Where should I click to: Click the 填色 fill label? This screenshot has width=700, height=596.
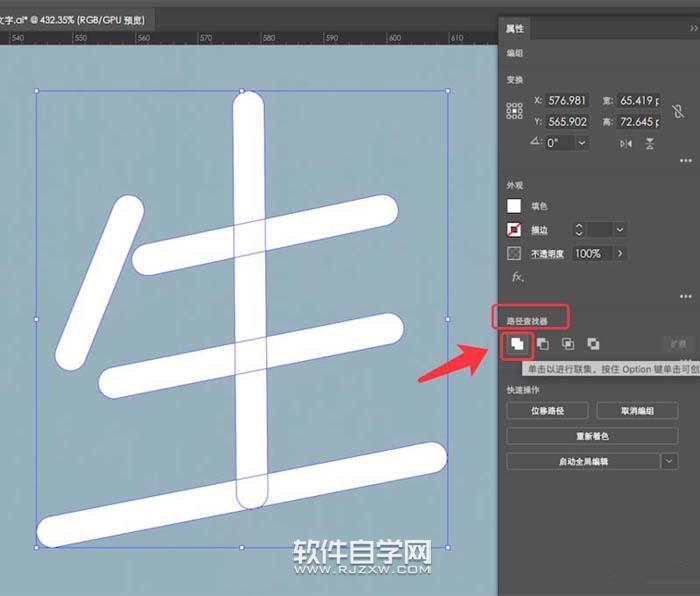539,206
